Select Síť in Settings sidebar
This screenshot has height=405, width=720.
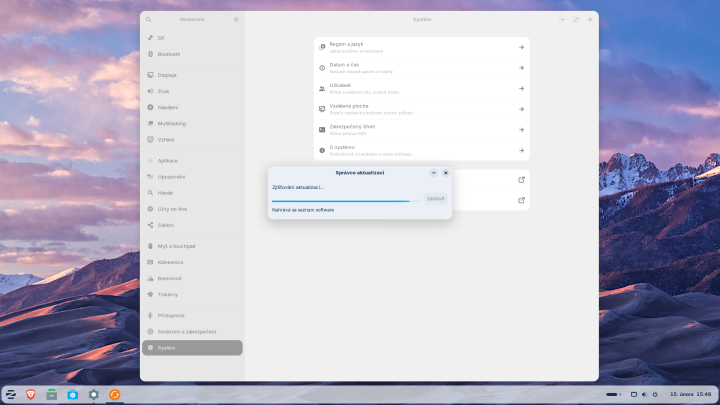click(192, 38)
